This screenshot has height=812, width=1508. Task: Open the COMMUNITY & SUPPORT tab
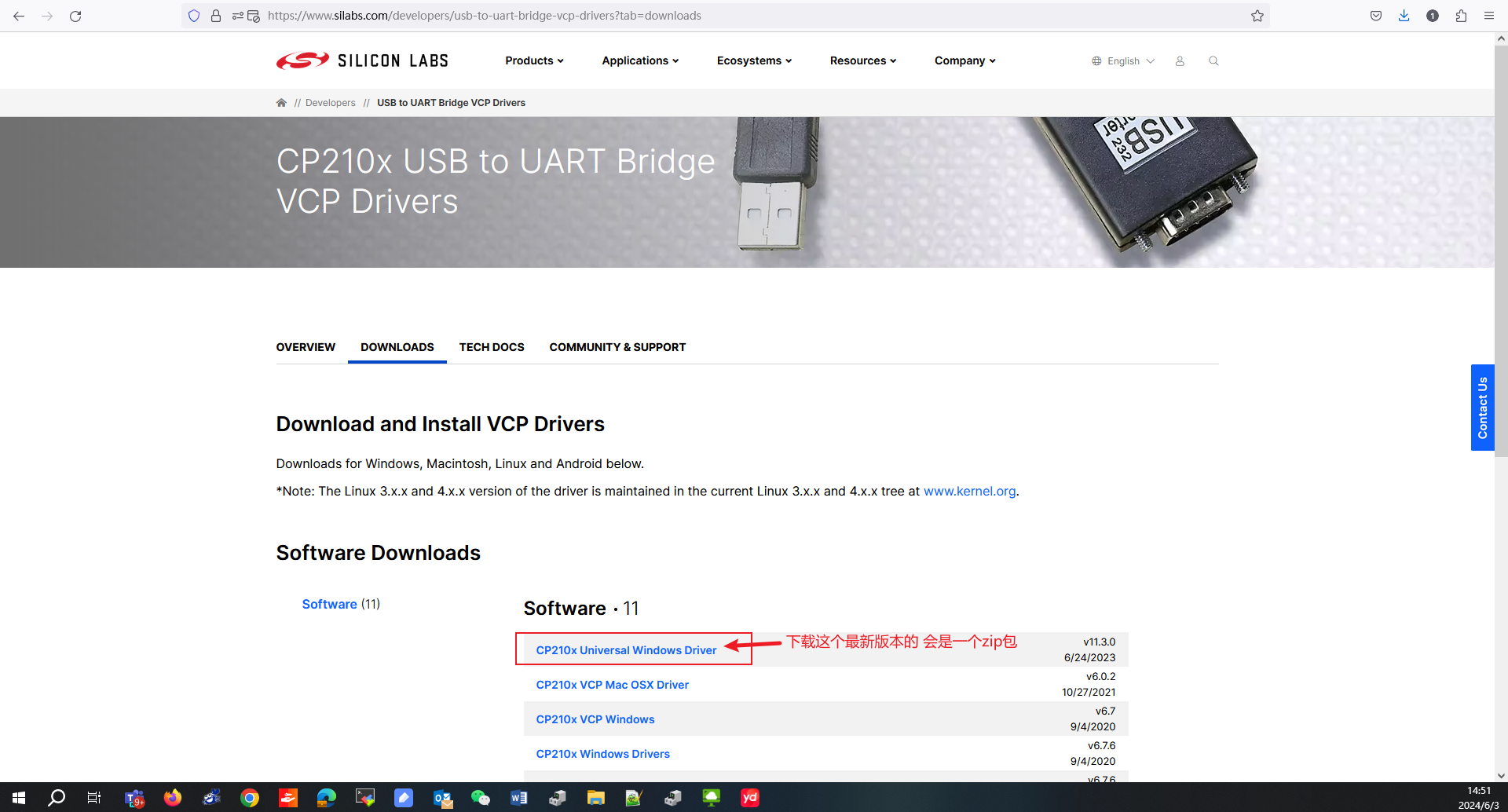click(617, 347)
